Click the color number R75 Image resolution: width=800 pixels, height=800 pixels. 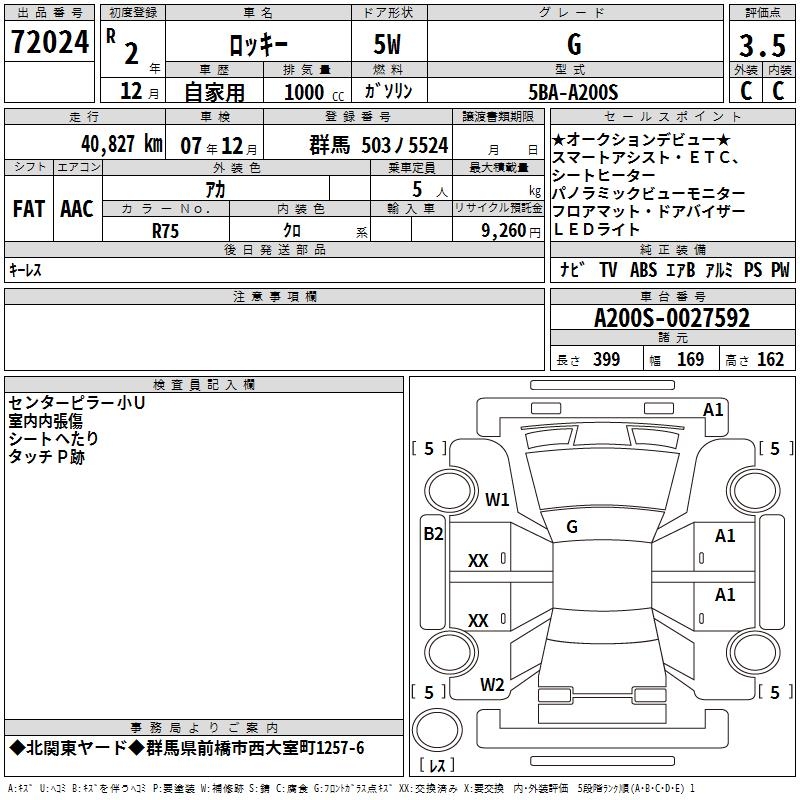165,228
